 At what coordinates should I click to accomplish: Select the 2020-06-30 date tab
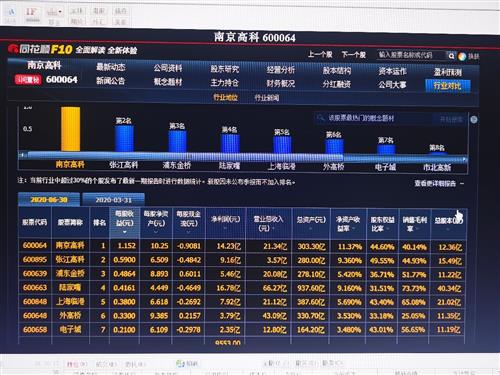(x=49, y=199)
